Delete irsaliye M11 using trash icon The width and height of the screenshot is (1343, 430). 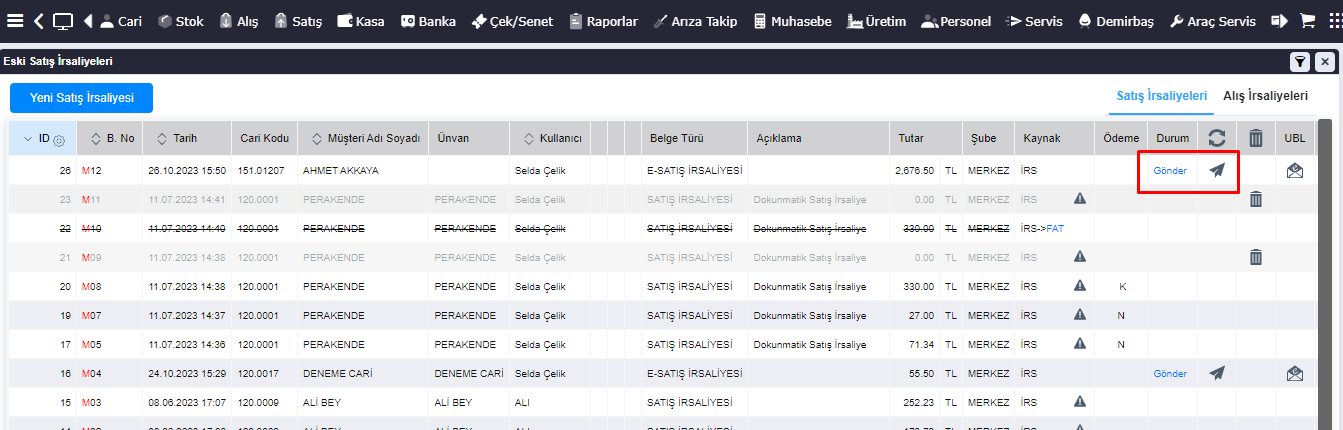[1256, 200]
